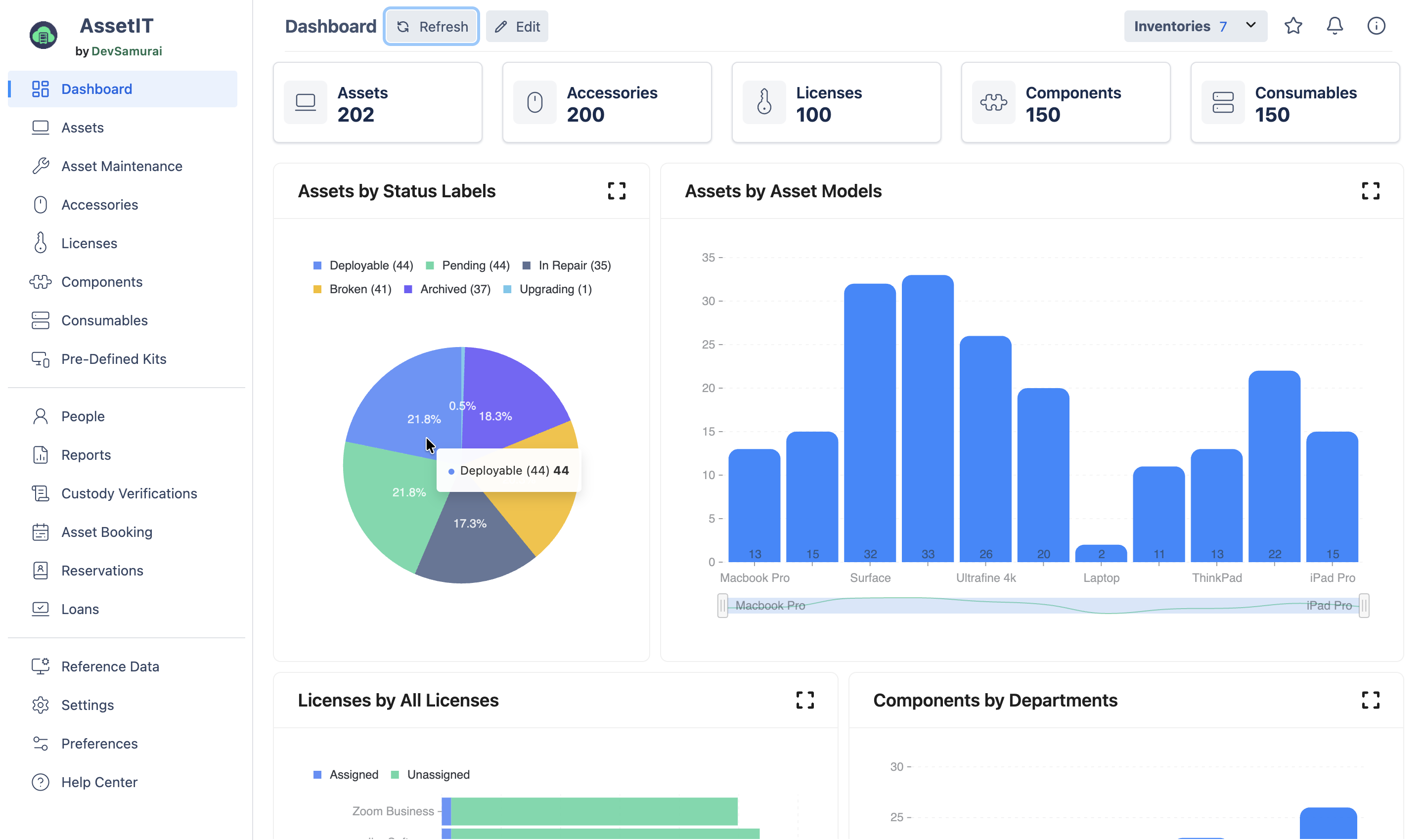Click the left handle of chart range slider
This screenshot has height=840, width=1424.
click(722, 605)
